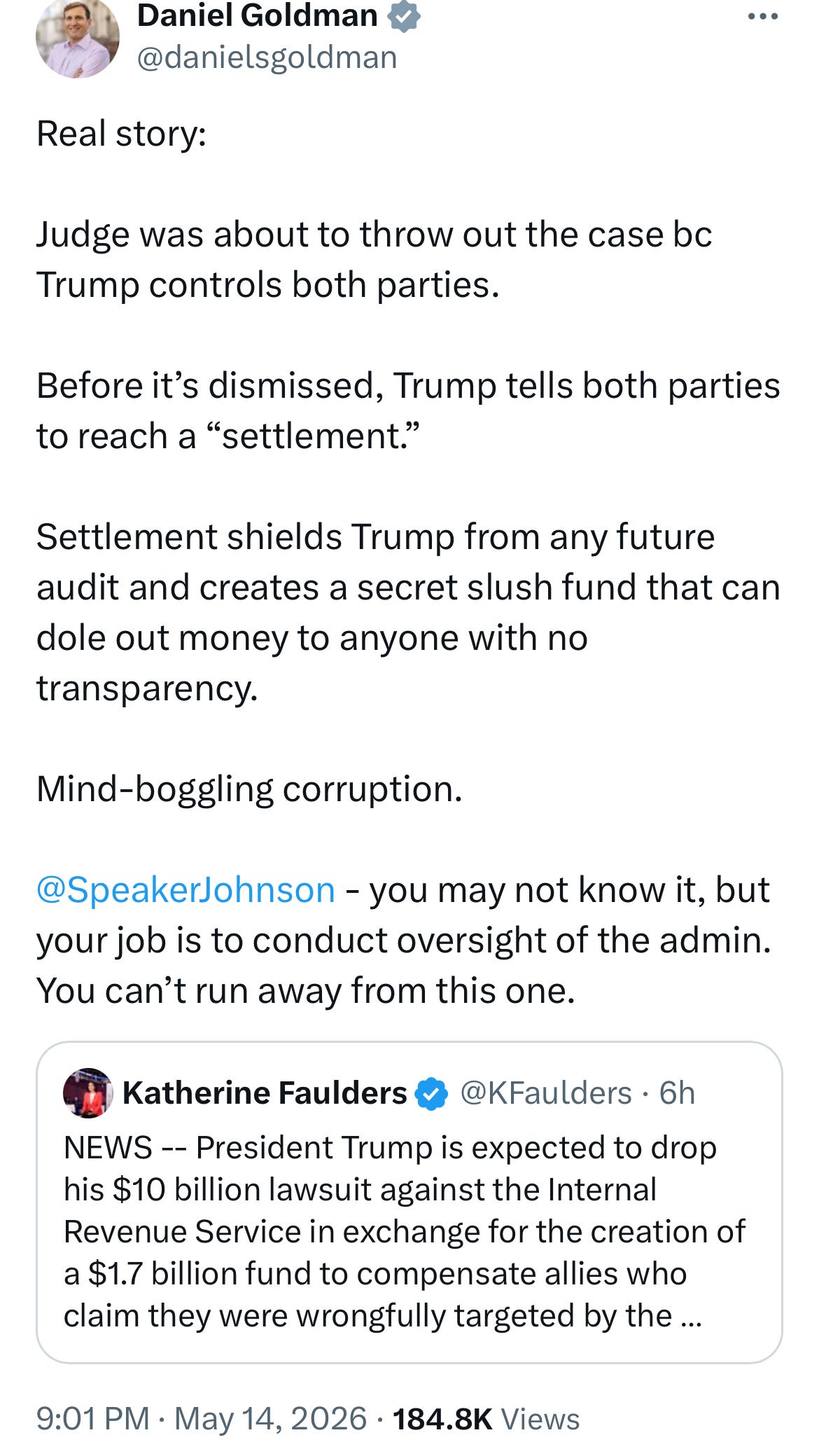
Task: Click the "Real story:" tweet text
Action: pyautogui.click(x=122, y=133)
